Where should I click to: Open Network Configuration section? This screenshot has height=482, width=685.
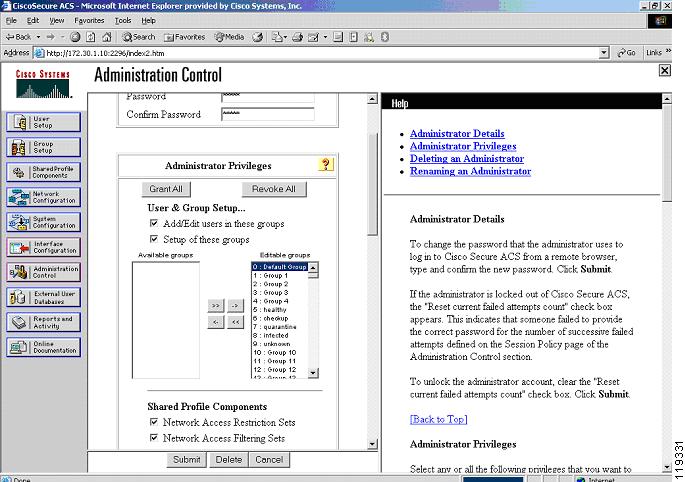[x=44, y=197]
